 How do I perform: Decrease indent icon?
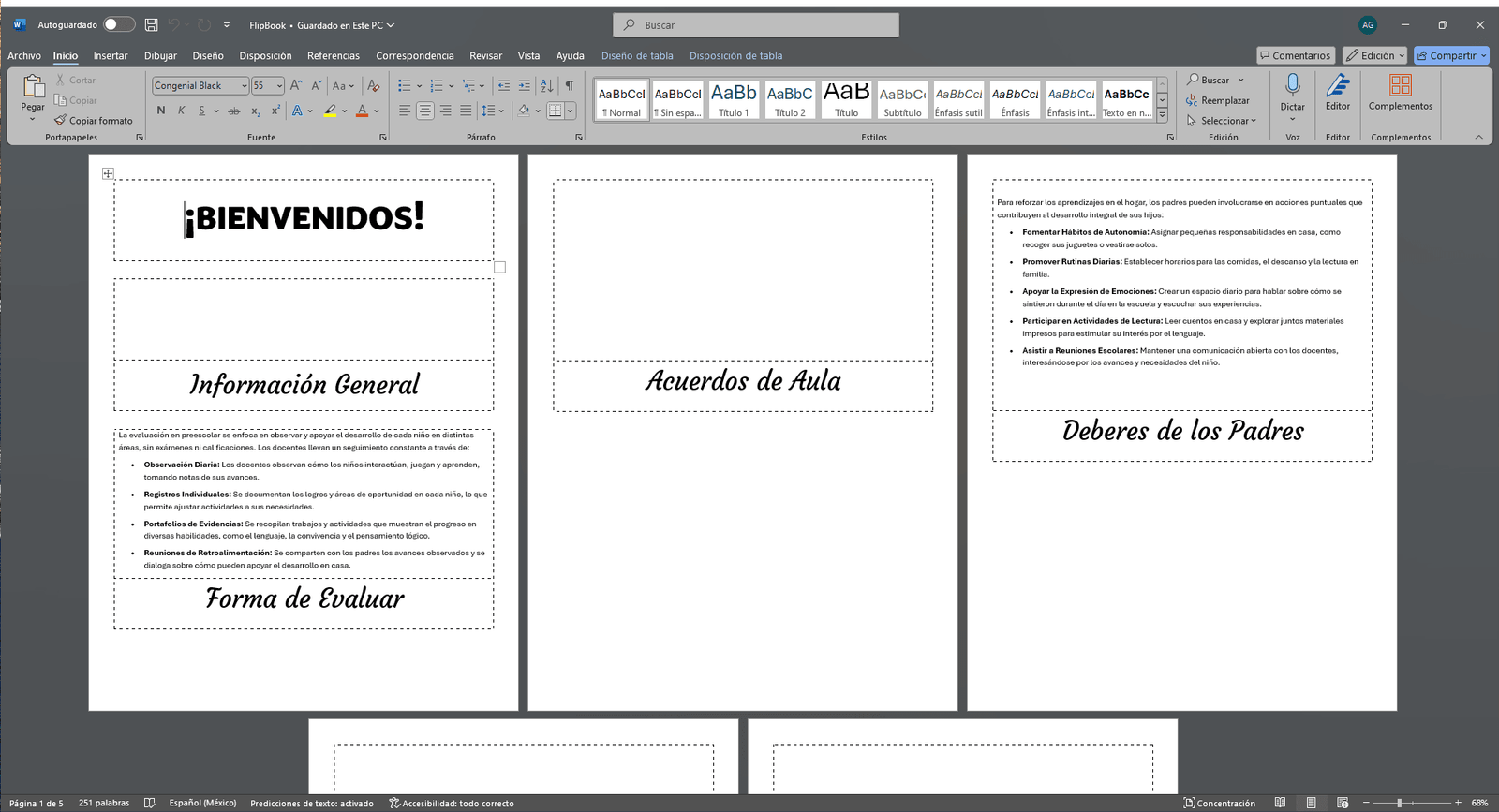click(x=504, y=85)
